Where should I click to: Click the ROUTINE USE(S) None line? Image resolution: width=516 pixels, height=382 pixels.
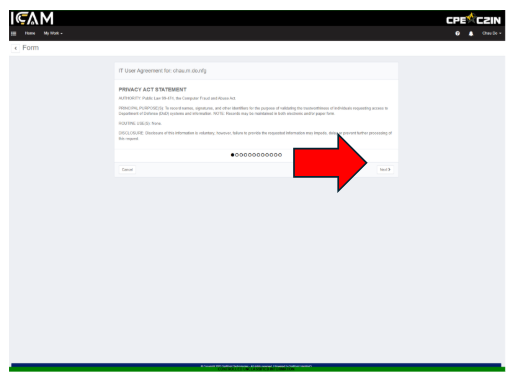(x=140, y=123)
